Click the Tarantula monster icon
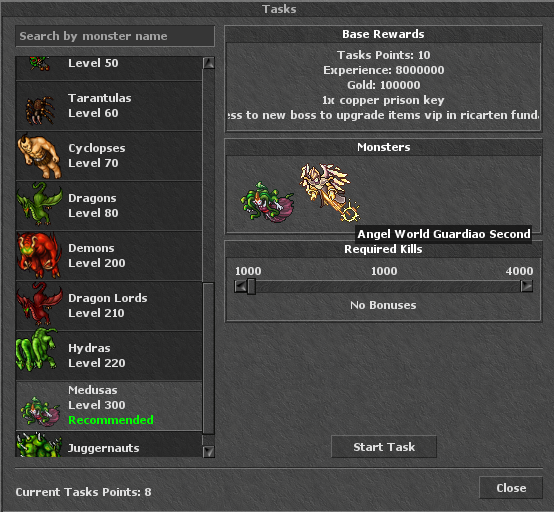Screen dimensions: 554x512 [40, 110]
